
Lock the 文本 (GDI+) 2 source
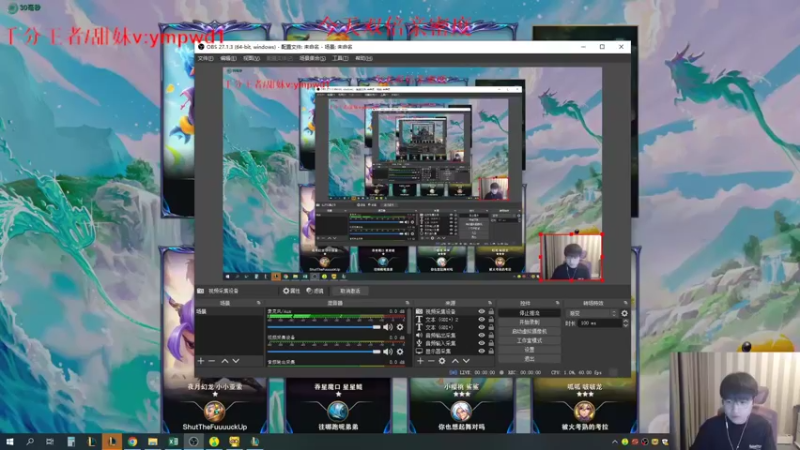tap(491, 319)
